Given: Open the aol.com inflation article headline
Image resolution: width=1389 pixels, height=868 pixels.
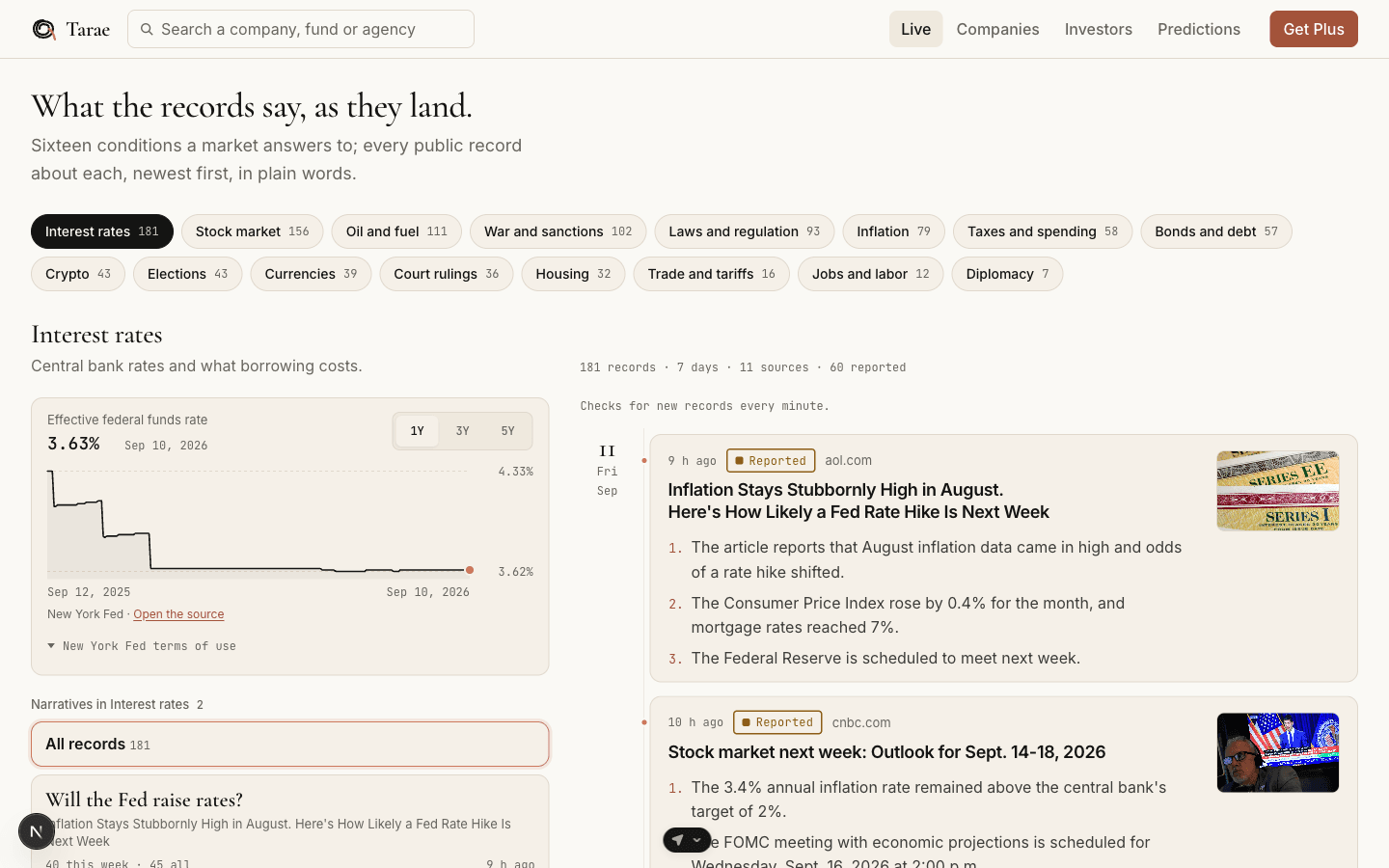Looking at the screenshot, I should click(858, 501).
